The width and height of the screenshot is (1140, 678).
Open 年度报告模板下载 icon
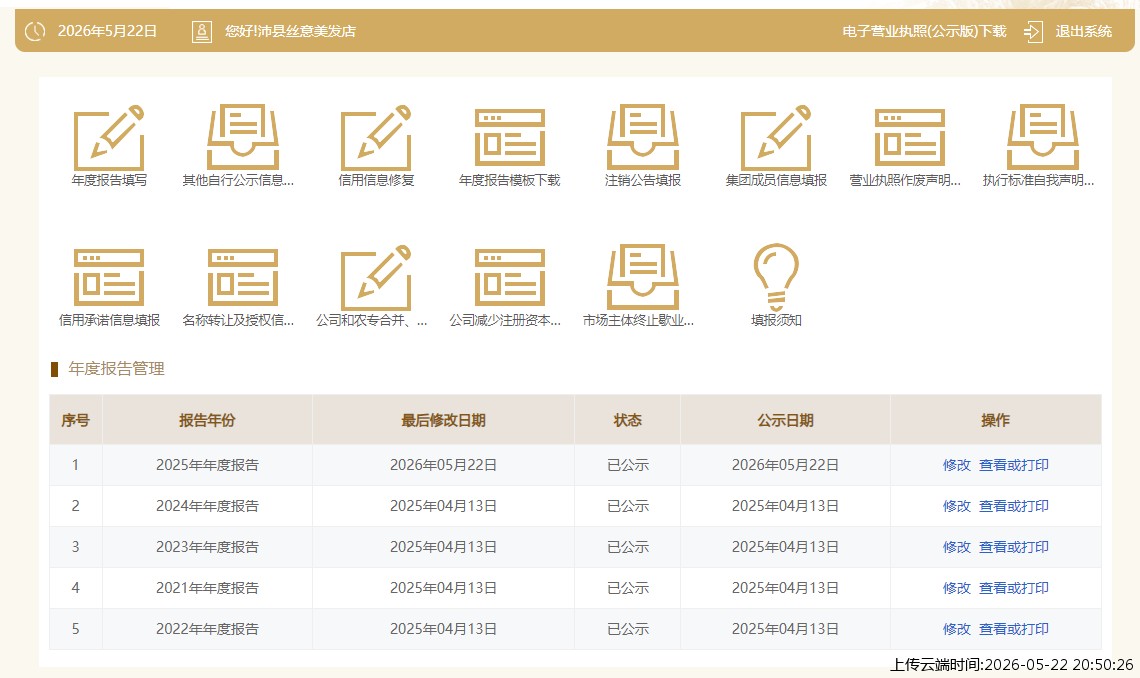[510, 137]
